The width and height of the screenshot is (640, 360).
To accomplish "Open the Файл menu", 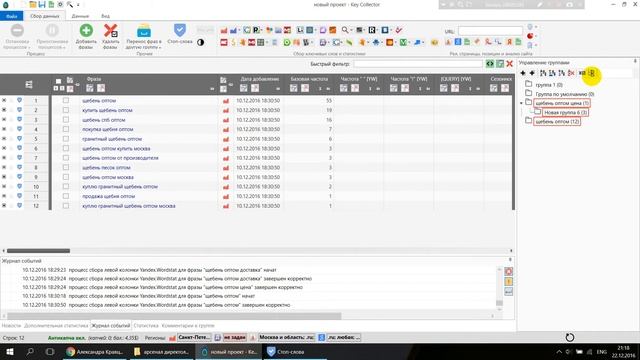I will (11, 16).
